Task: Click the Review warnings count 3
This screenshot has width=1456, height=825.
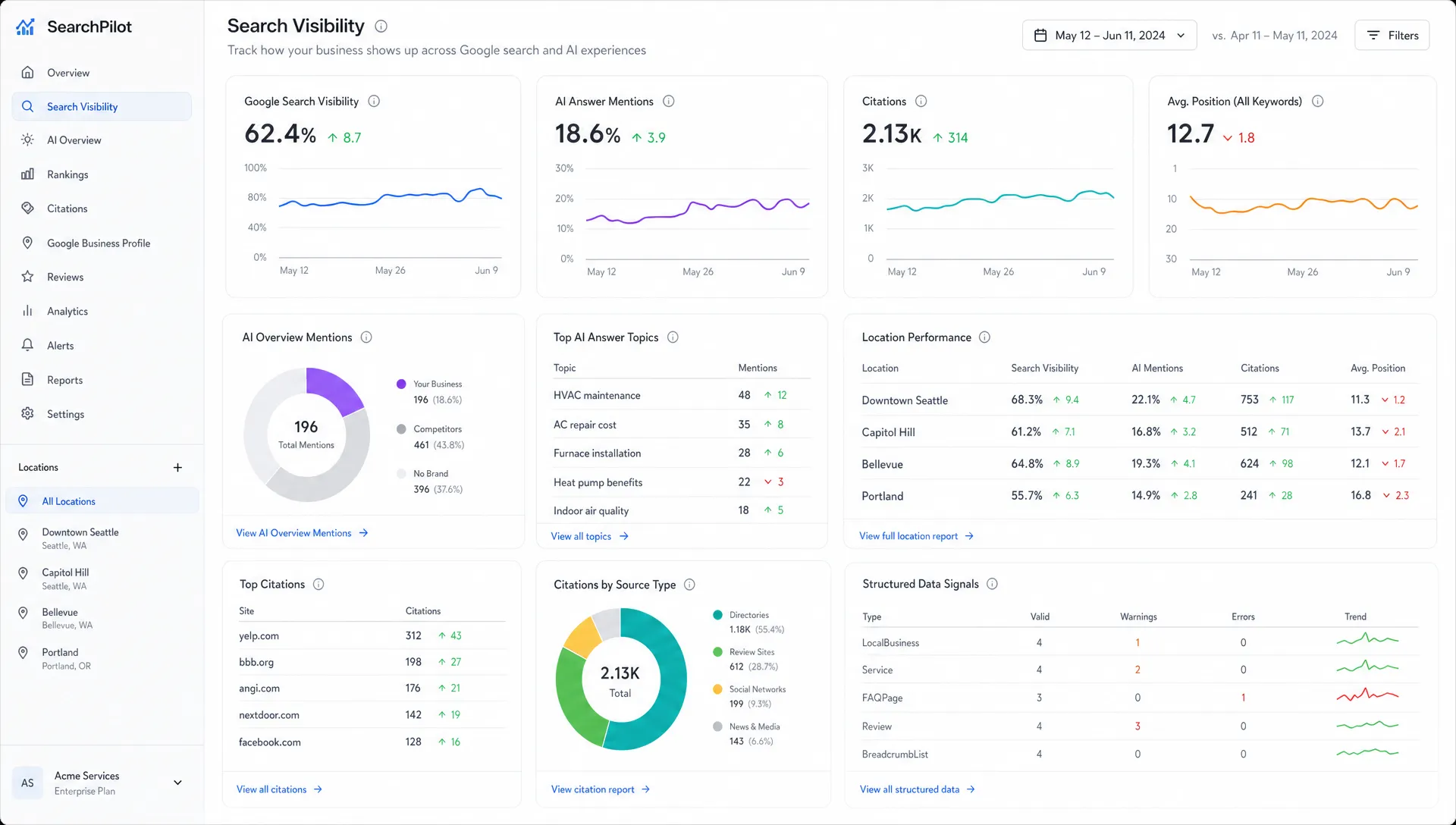Action: point(1137,726)
